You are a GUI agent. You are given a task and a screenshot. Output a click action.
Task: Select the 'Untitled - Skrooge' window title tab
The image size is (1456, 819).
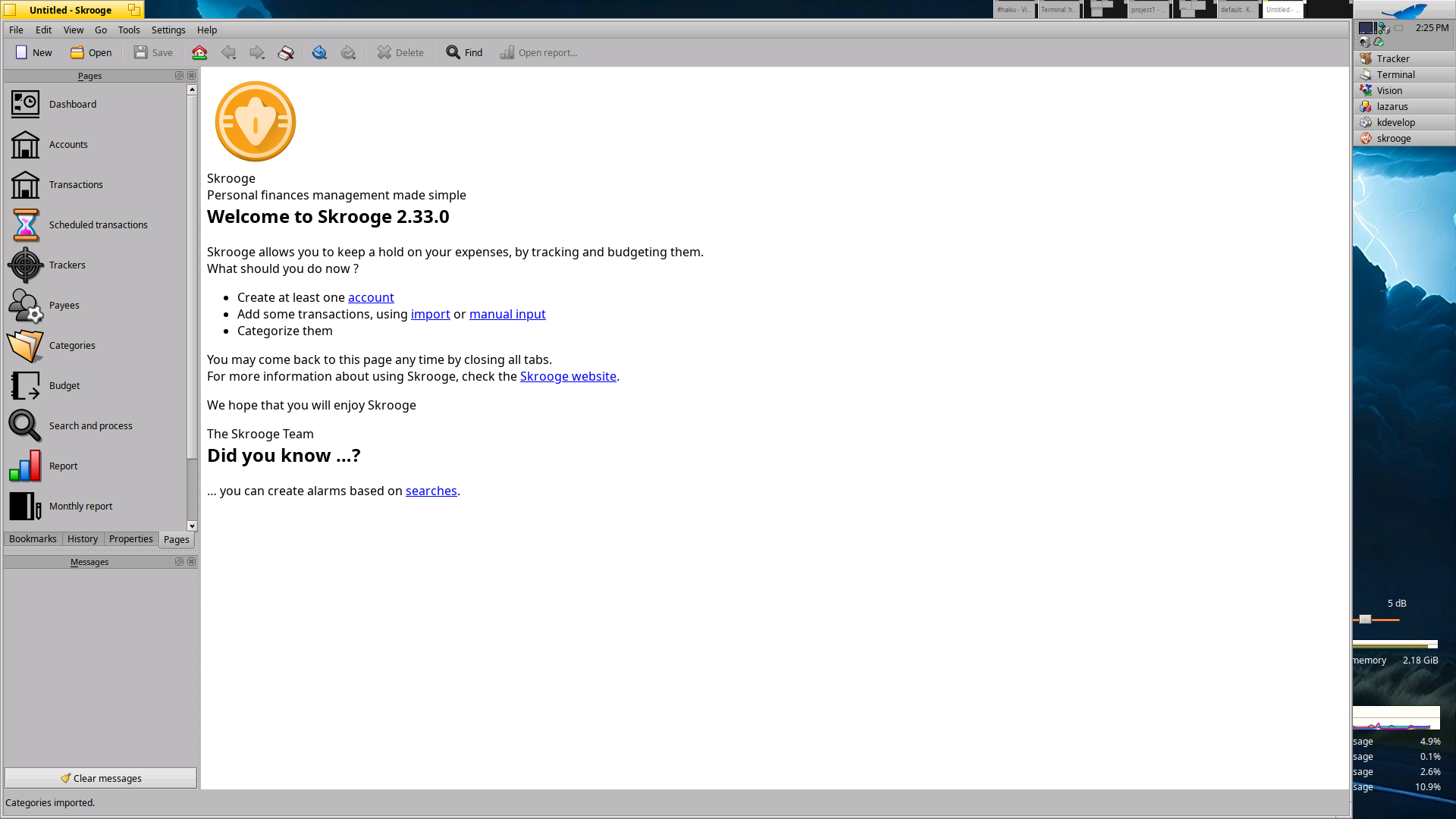(72, 10)
